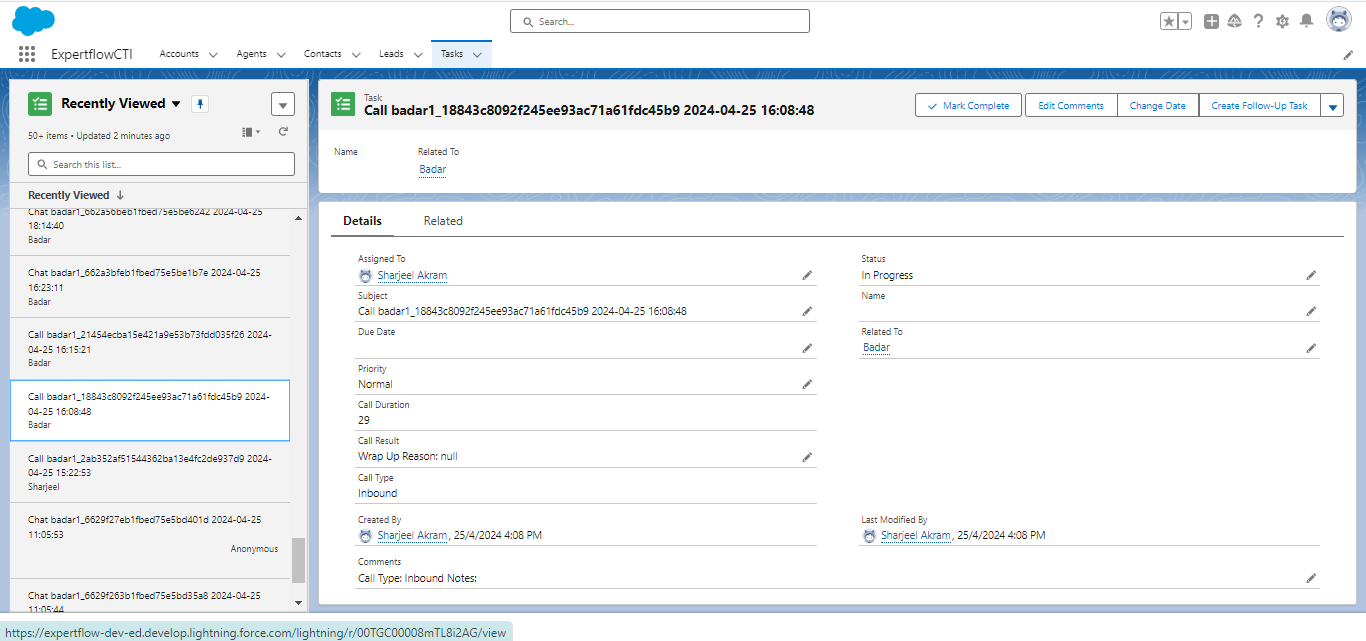
Task: Expand more actions arrow beside Create Follow-Up Task
Action: pos(1332,106)
